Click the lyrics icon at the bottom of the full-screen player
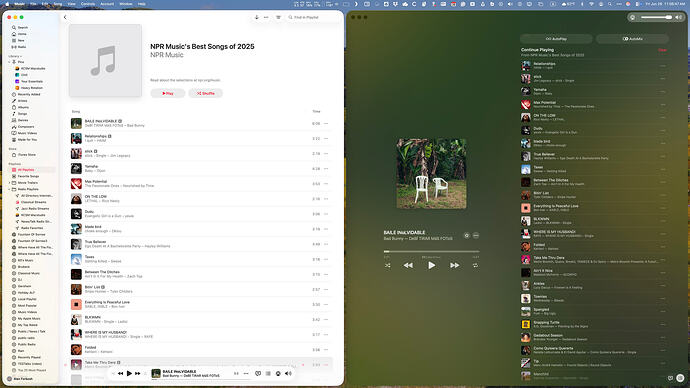Screen dimensions: 690x388 (670, 378)
